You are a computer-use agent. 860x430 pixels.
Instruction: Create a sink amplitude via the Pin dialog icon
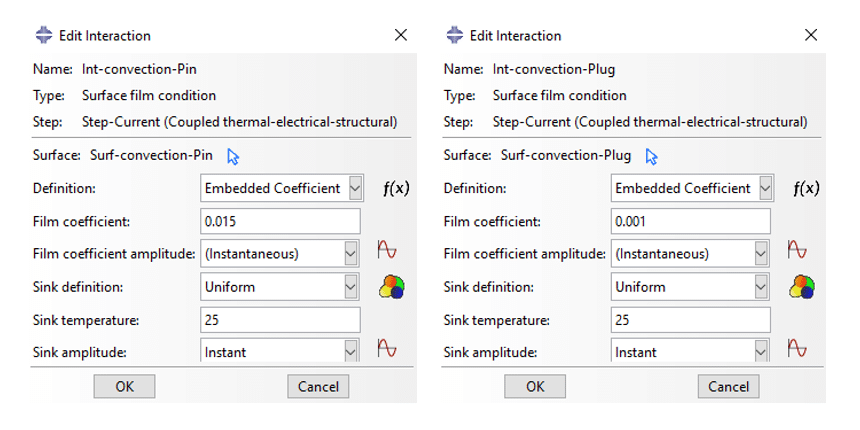point(387,348)
